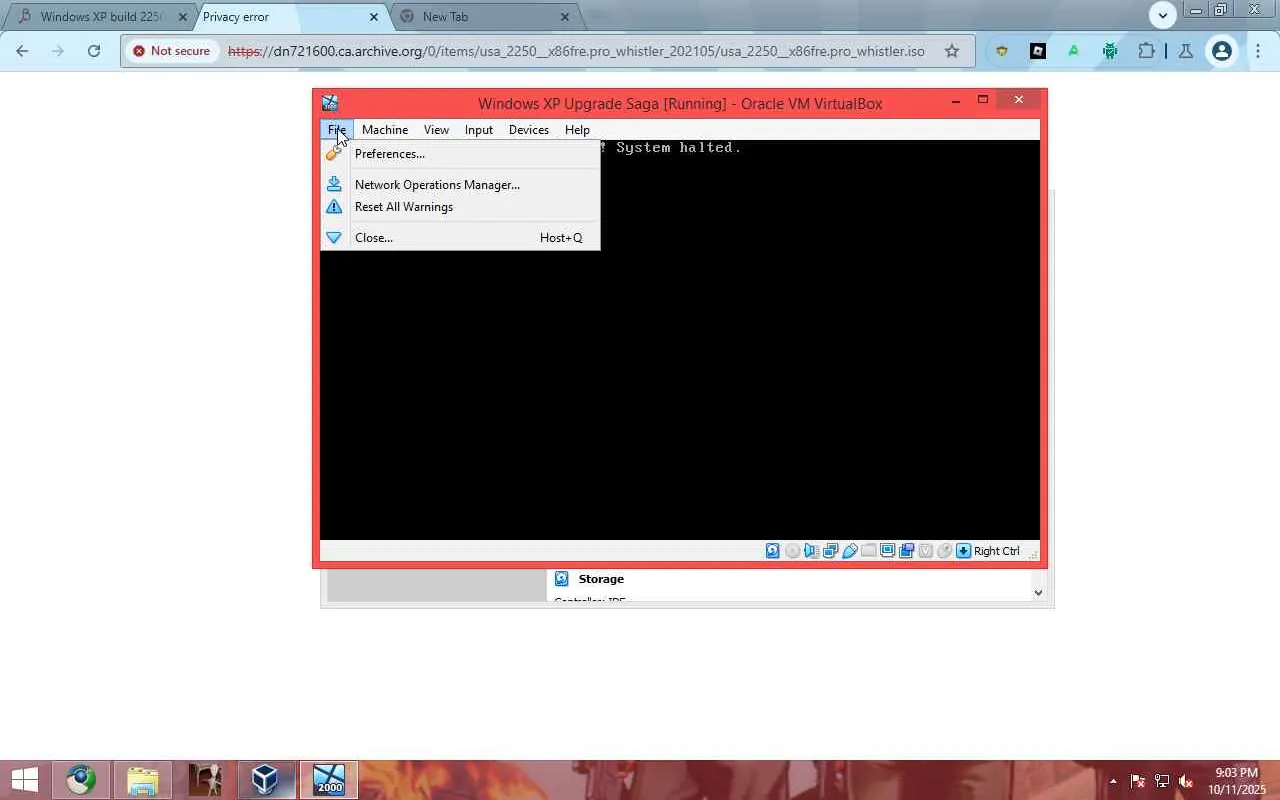This screenshot has height=800, width=1280.
Task: Click the mouse integration indicator in status bar
Action: click(x=944, y=551)
